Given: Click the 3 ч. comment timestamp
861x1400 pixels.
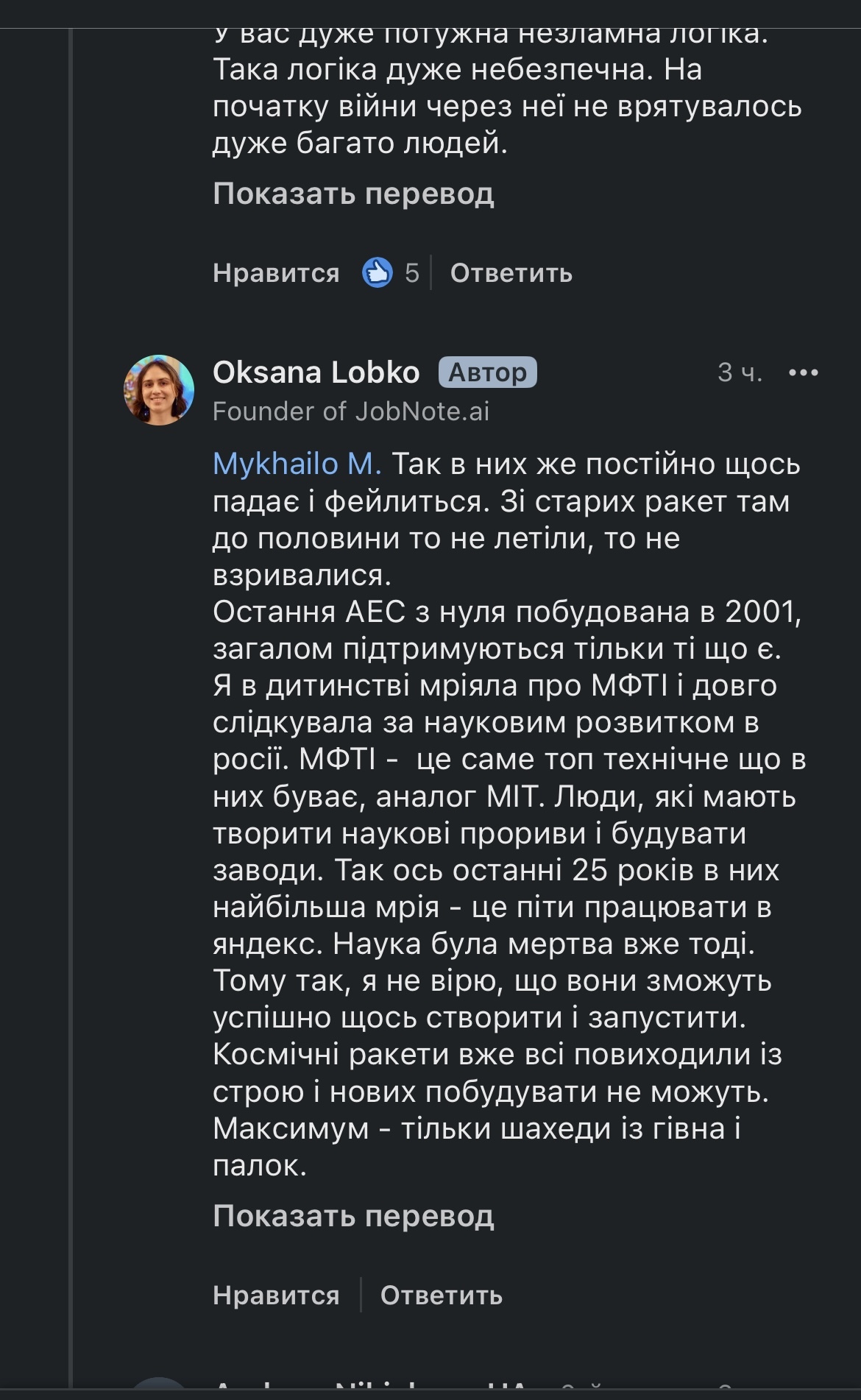Looking at the screenshot, I should point(740,372).
